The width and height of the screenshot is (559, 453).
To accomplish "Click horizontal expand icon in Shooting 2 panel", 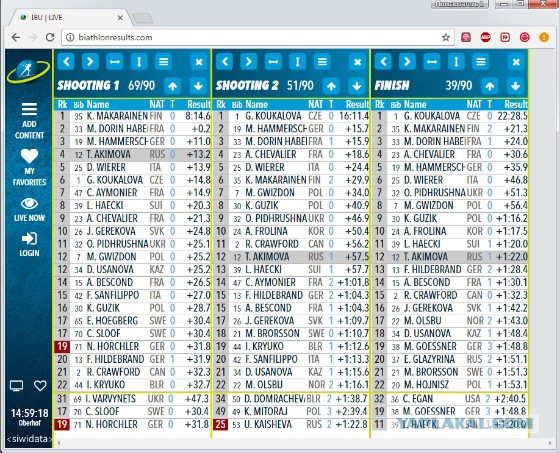I will tap(273, 62).
